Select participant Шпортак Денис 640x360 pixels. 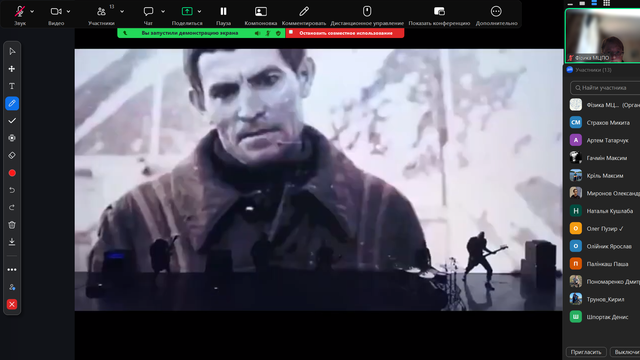pos(604,317)
